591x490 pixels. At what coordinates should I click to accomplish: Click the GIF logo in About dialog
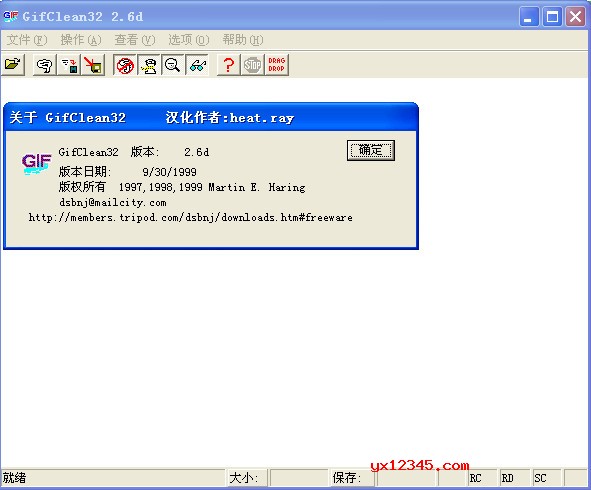[x=36, y=164]
